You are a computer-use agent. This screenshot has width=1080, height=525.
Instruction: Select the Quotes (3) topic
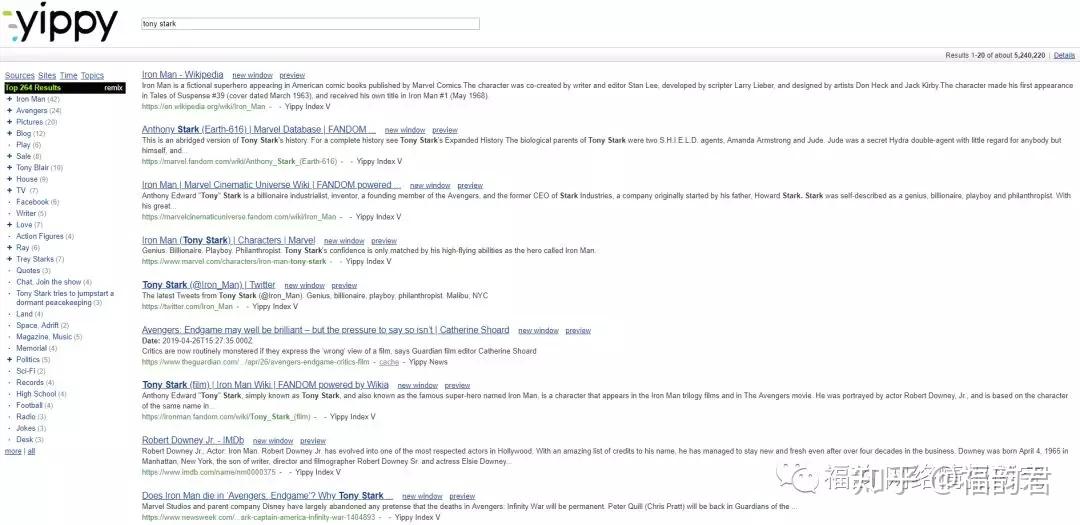click(x=33, y=271)
